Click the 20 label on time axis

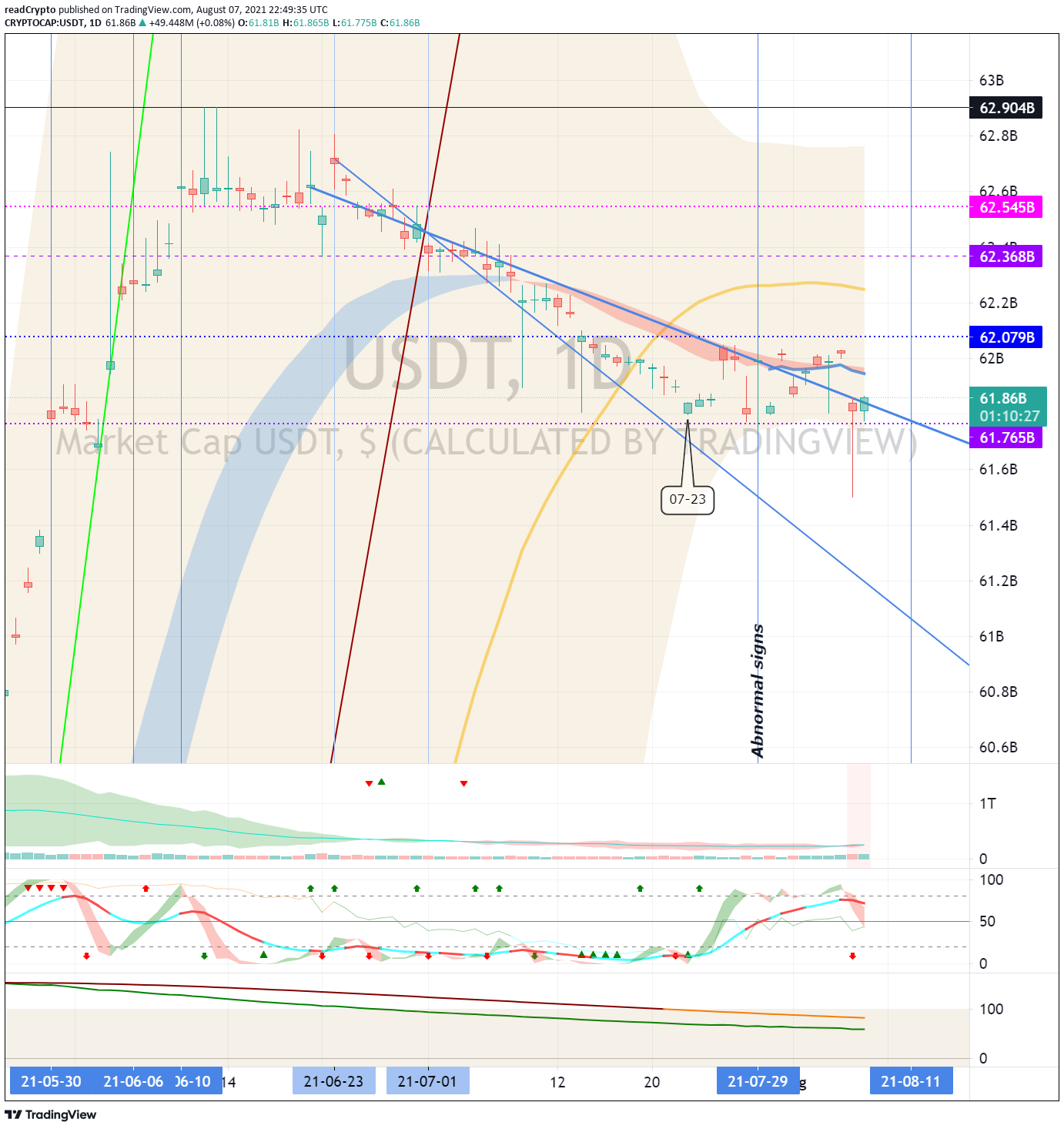[652, 1082]
